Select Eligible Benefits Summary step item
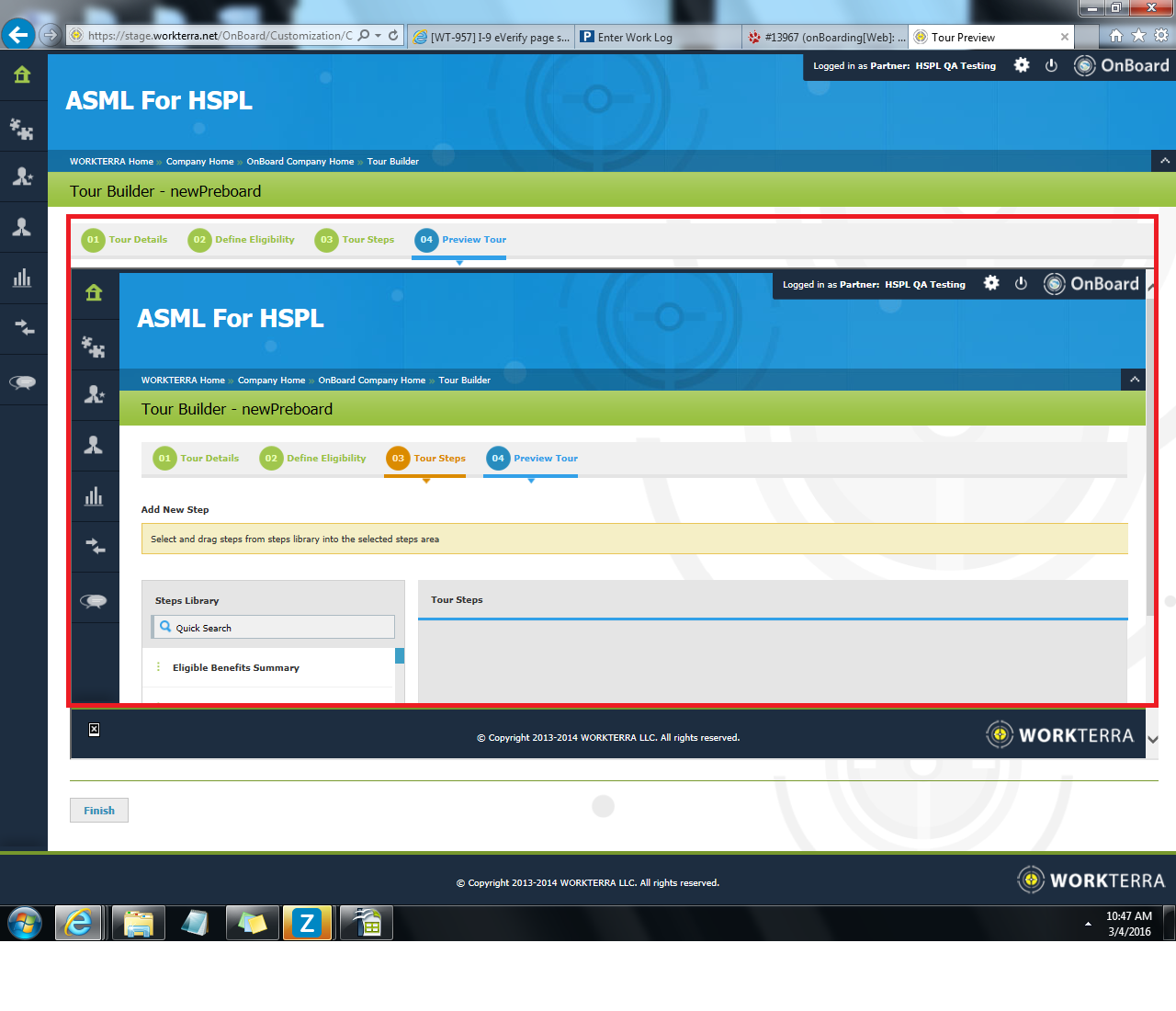This screenshot has height=1011, width=1176. 235,668
